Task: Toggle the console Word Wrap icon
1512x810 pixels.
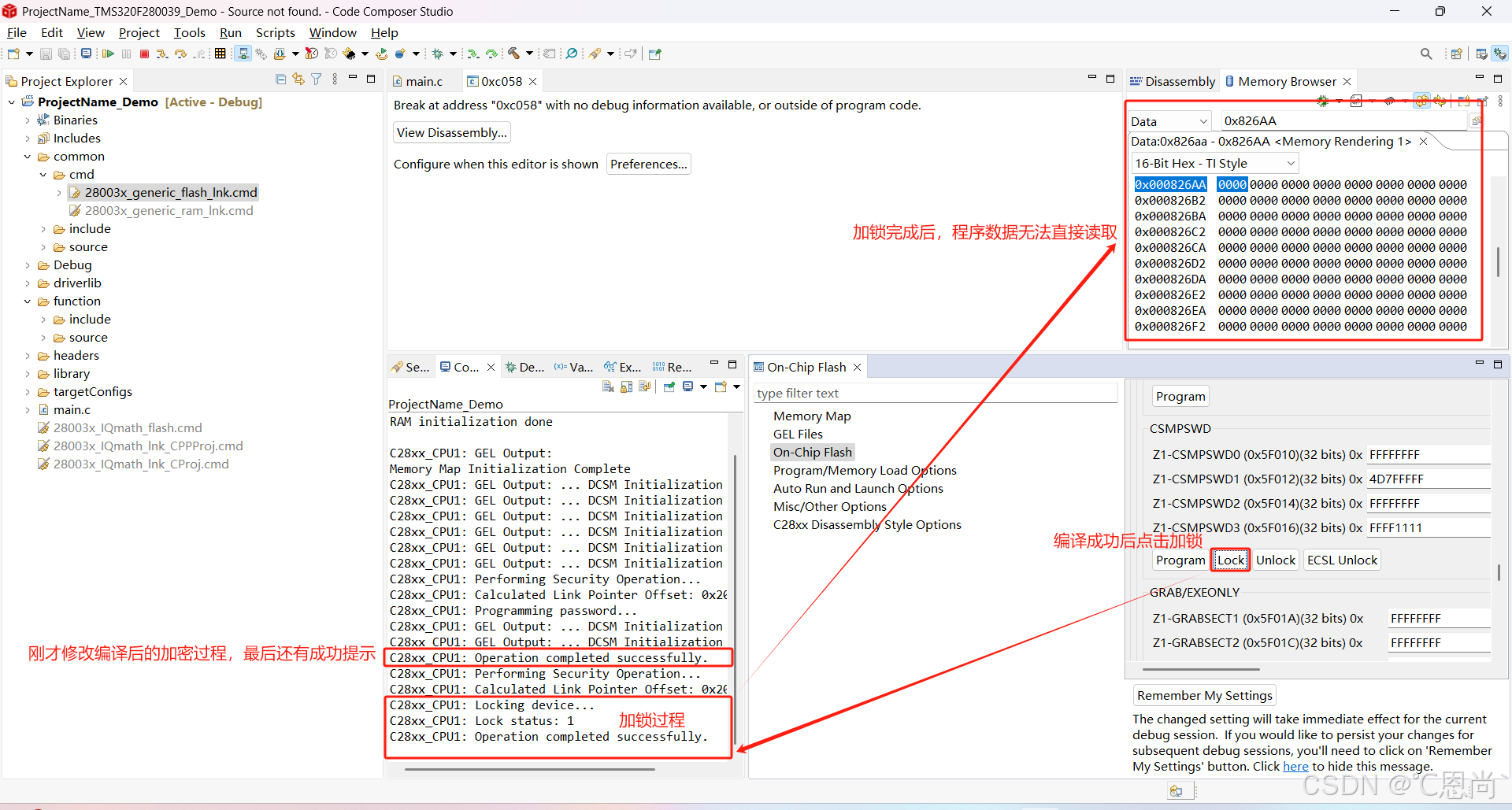Action: point(645,387)
